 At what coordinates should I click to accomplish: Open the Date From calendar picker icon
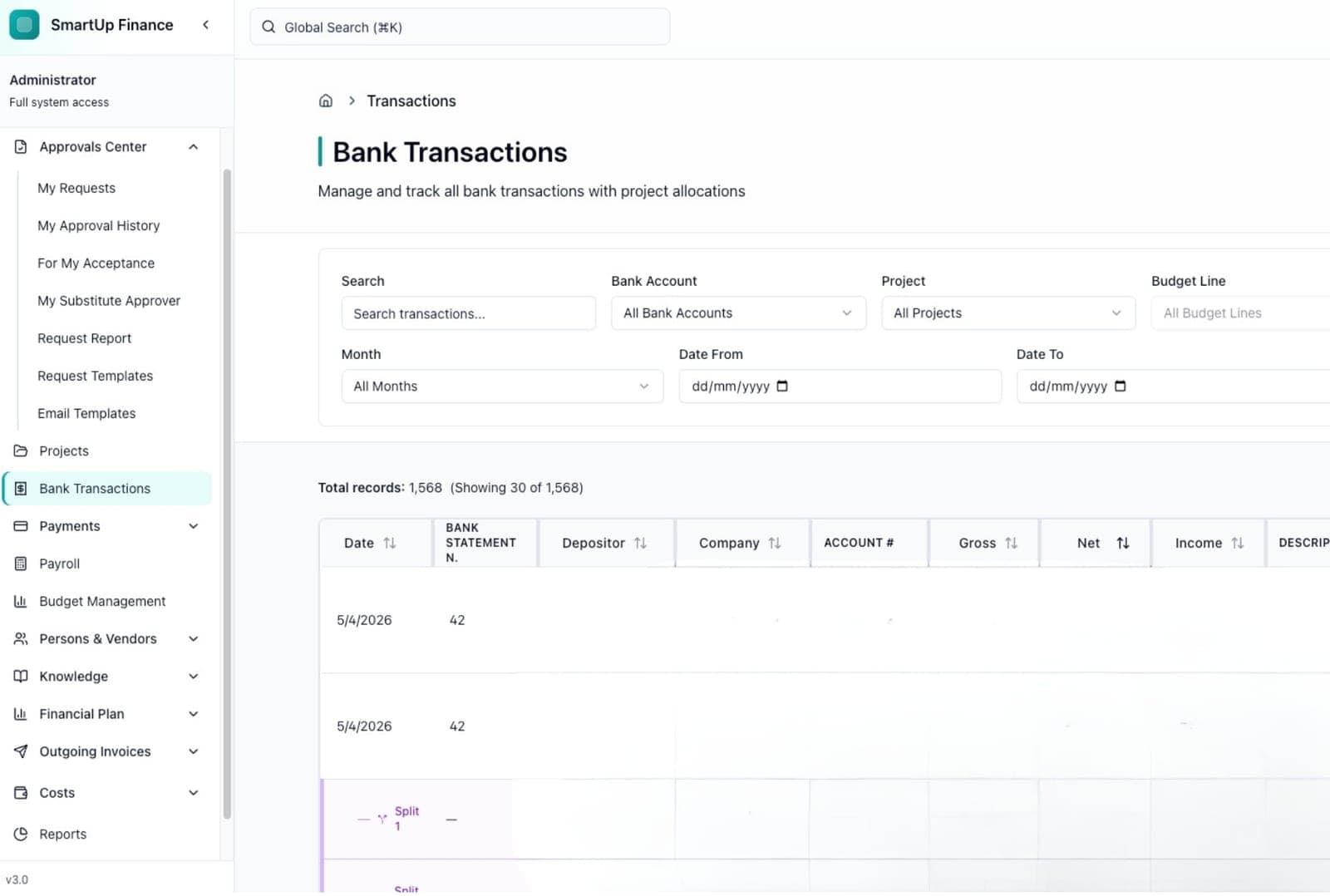click(782, 386)
